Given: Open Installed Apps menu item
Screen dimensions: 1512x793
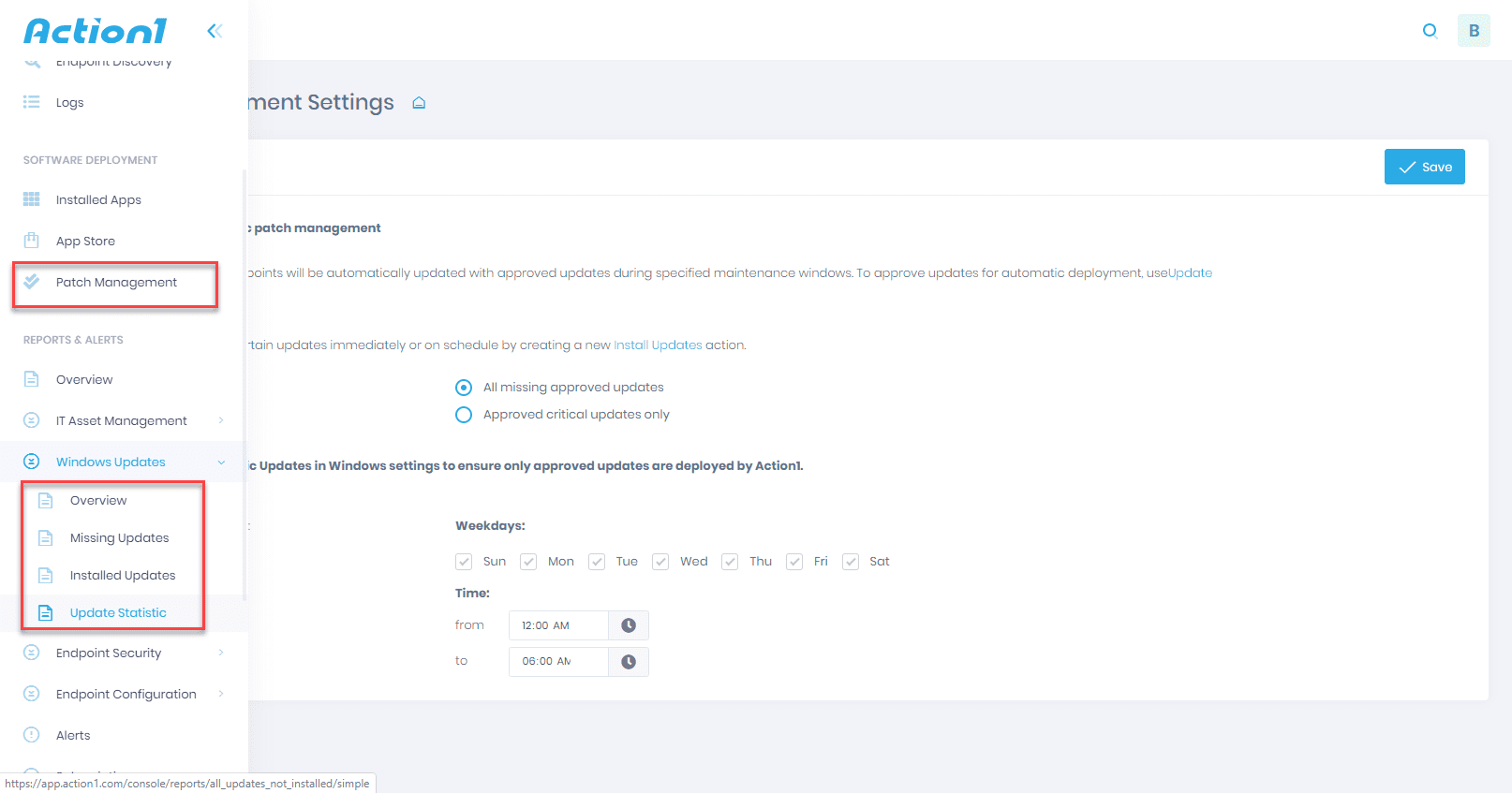Looking at the screenshot, I should 98,200.
